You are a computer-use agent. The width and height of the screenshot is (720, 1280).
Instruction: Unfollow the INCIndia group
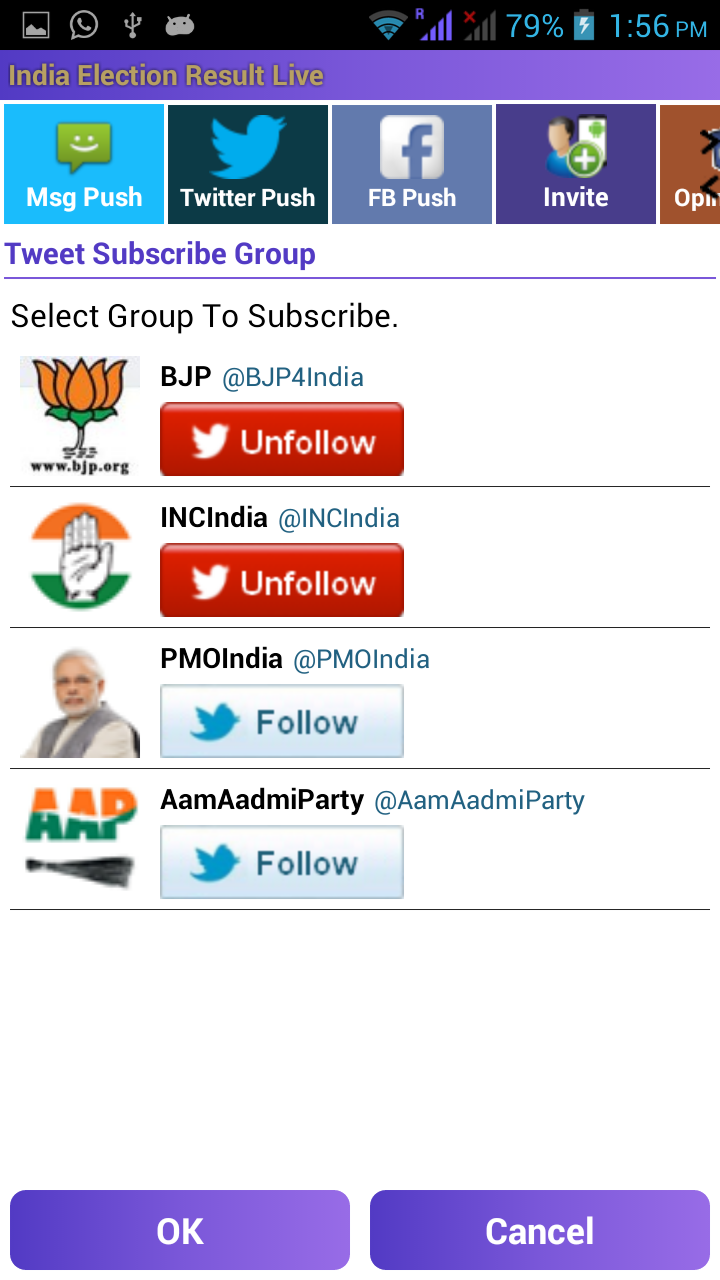point(282,581)
